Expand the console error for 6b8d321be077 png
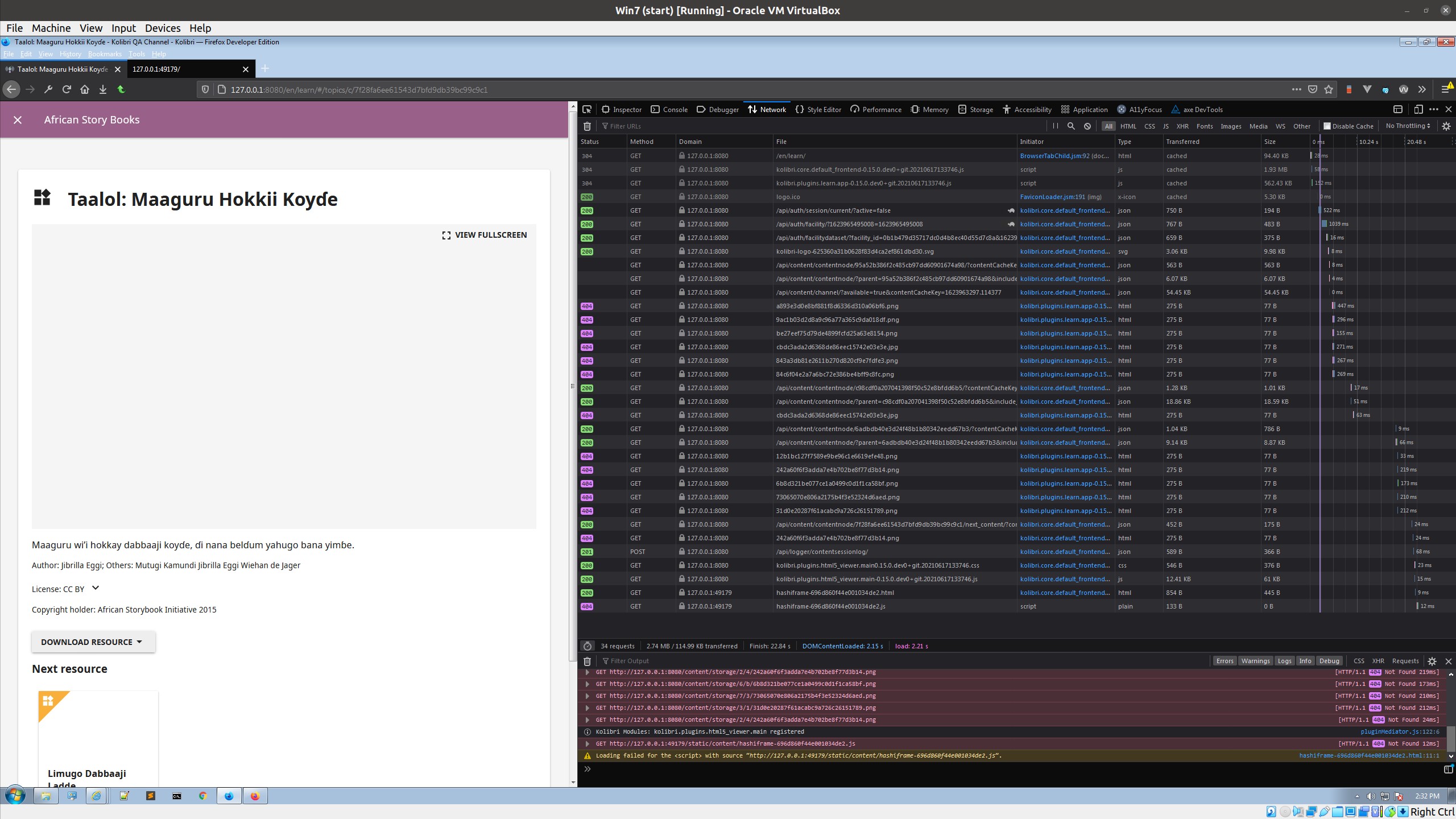Viewport: 1456px width, 819px height. (588, 684)
